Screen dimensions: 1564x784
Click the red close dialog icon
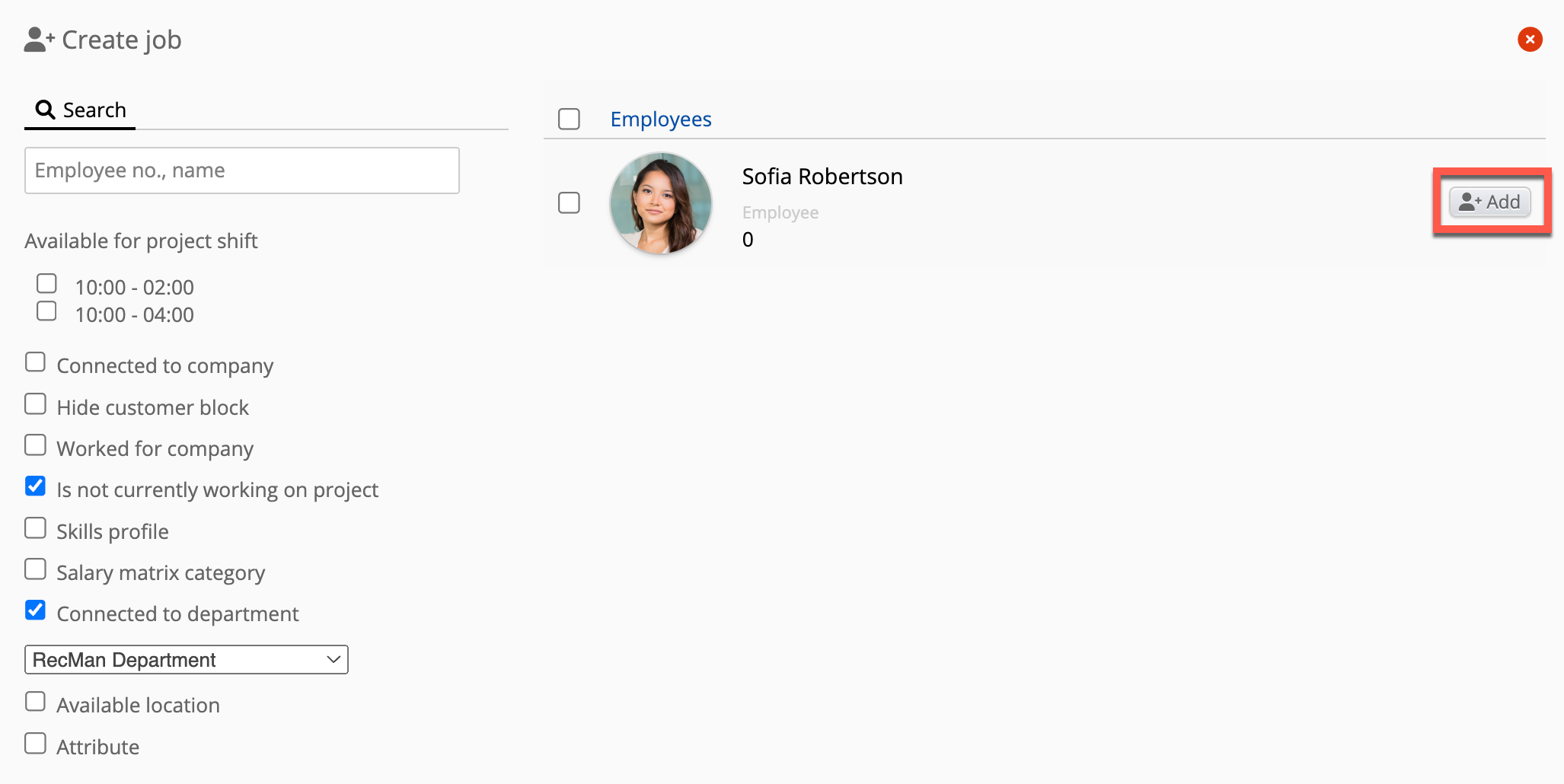(x=1530, y=40)
